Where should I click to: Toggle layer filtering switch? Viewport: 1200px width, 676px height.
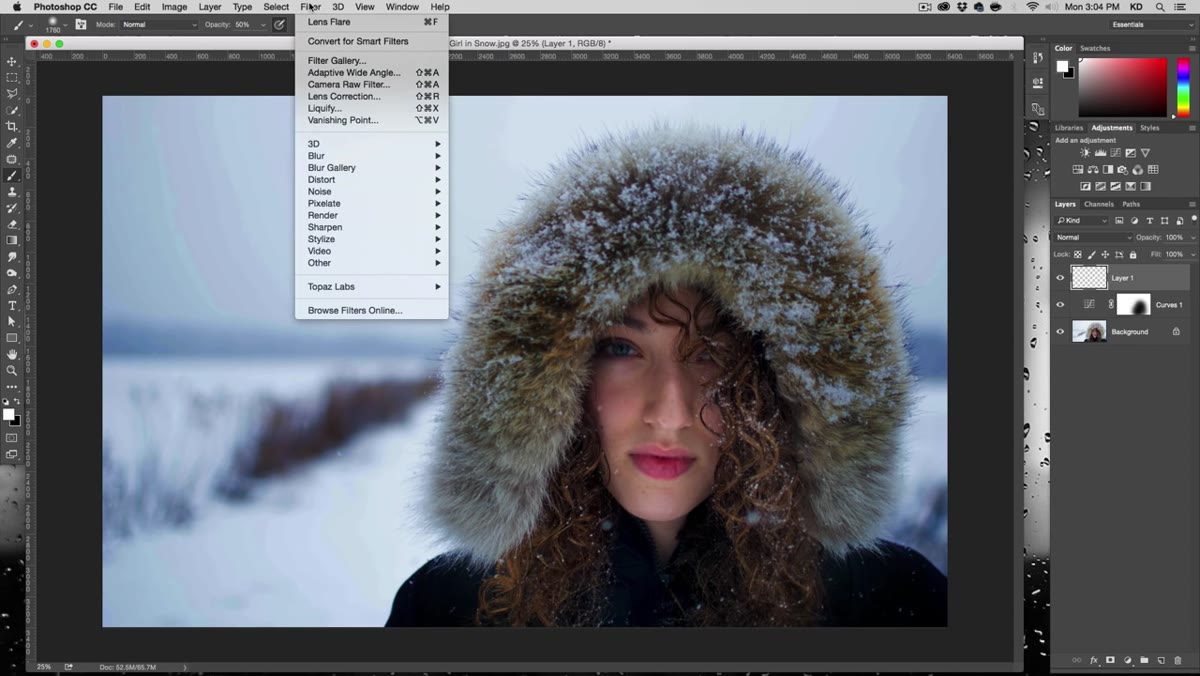coord(1194,218)
